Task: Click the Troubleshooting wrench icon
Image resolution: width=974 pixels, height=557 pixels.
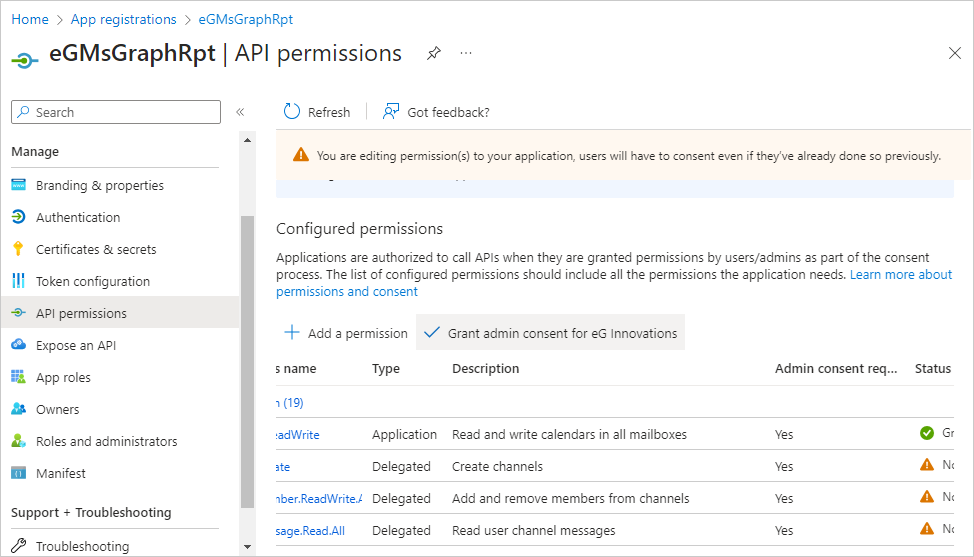Action: click(19, 546)
